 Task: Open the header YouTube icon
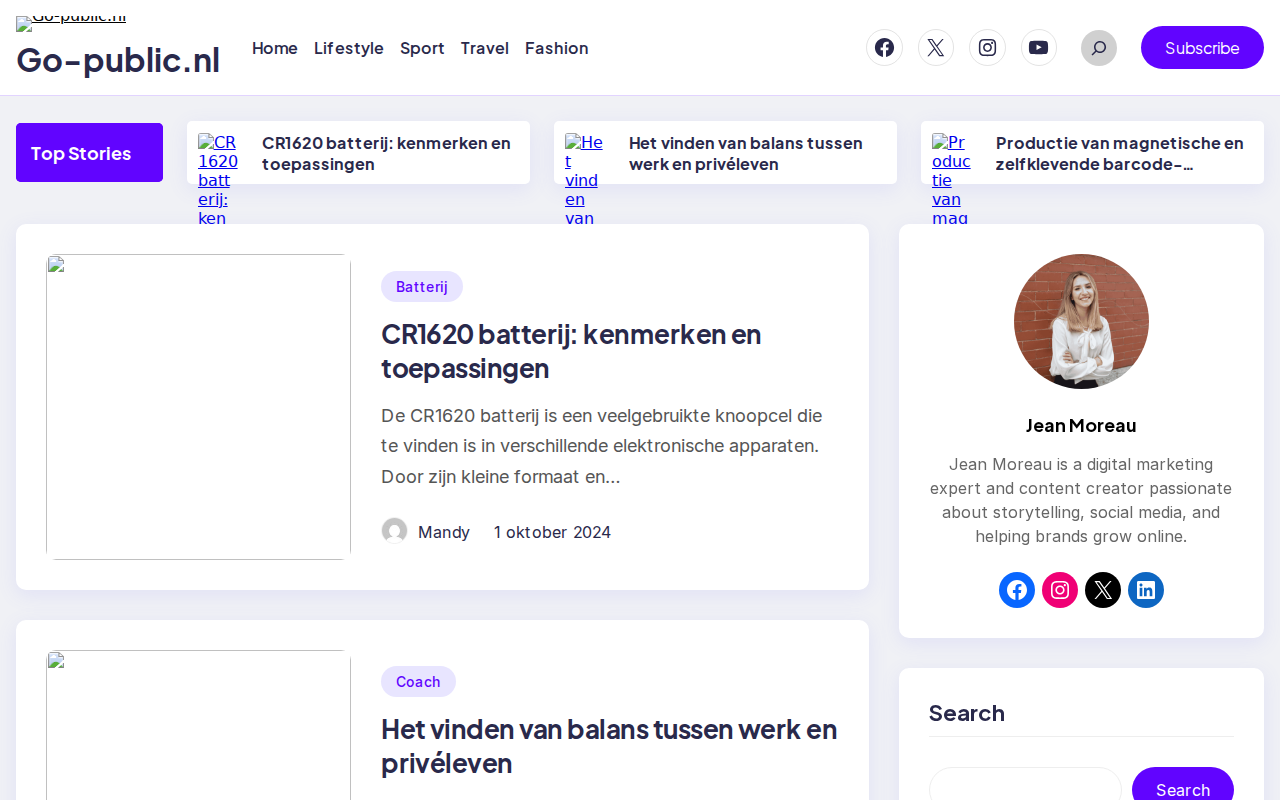click(1039, 48)
